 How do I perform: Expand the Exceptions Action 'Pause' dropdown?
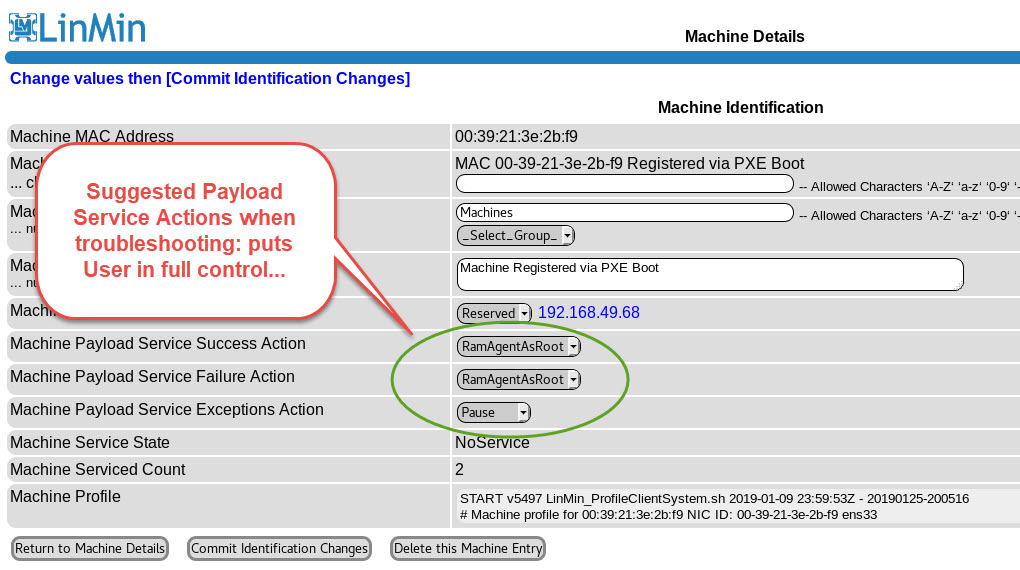[493, 413]
